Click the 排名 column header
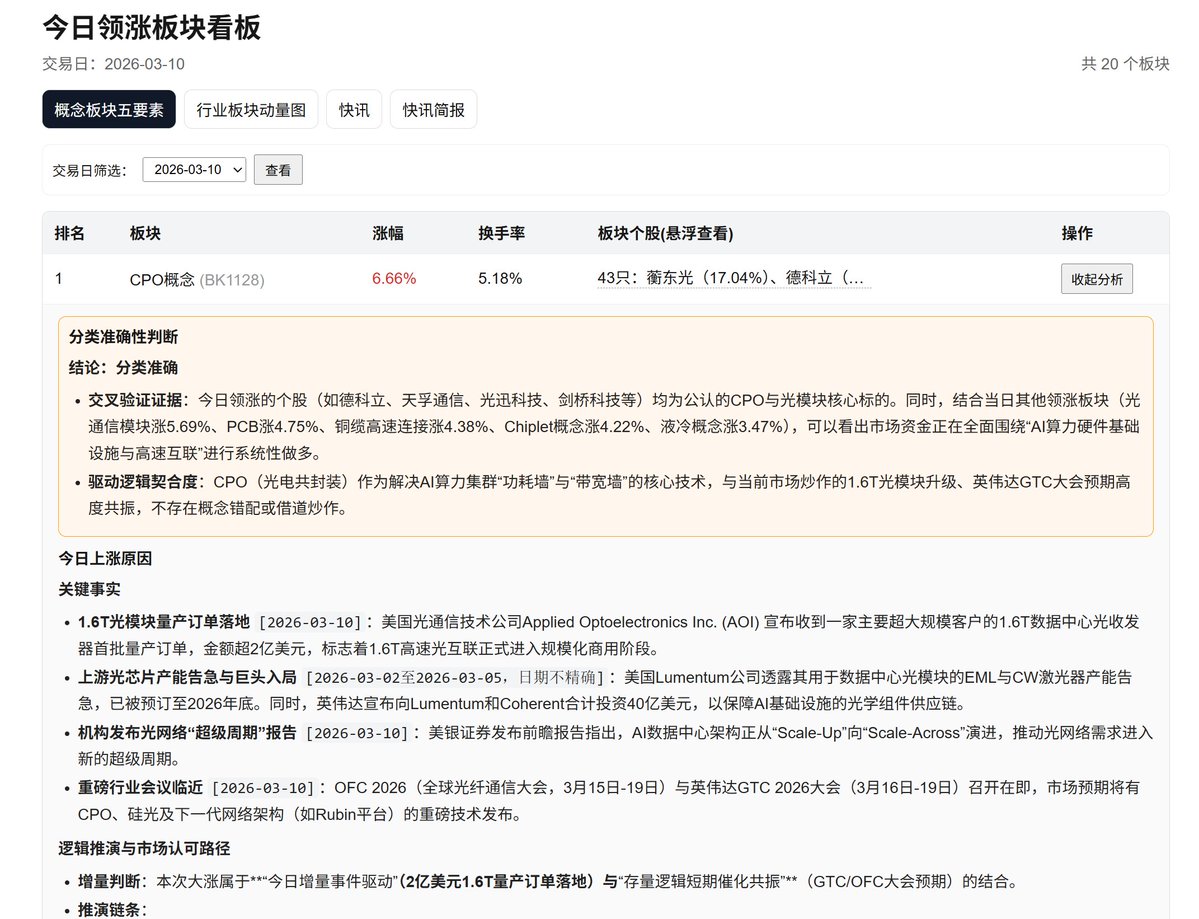 pyautogui.click(x=74, y=232)
